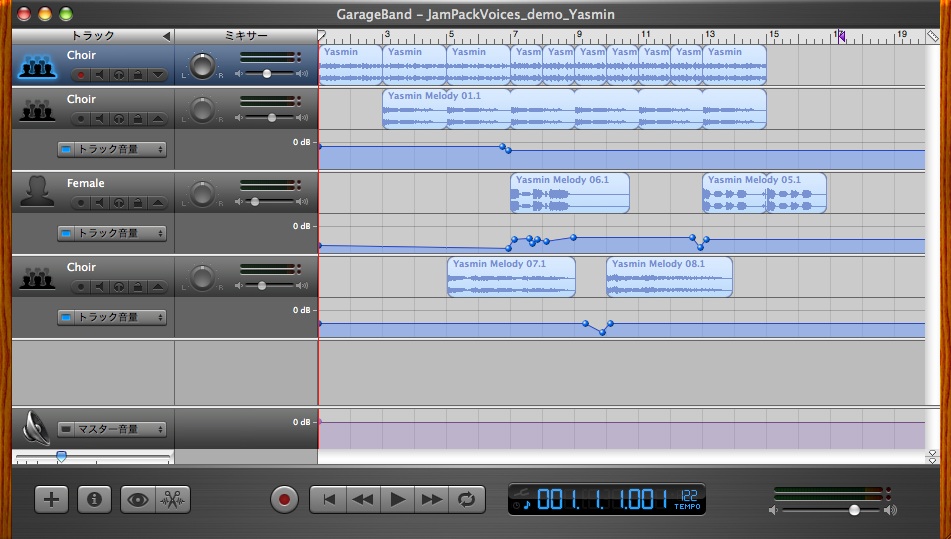Click the LCD time position display

pyautogui.click(x=602, y=500)
